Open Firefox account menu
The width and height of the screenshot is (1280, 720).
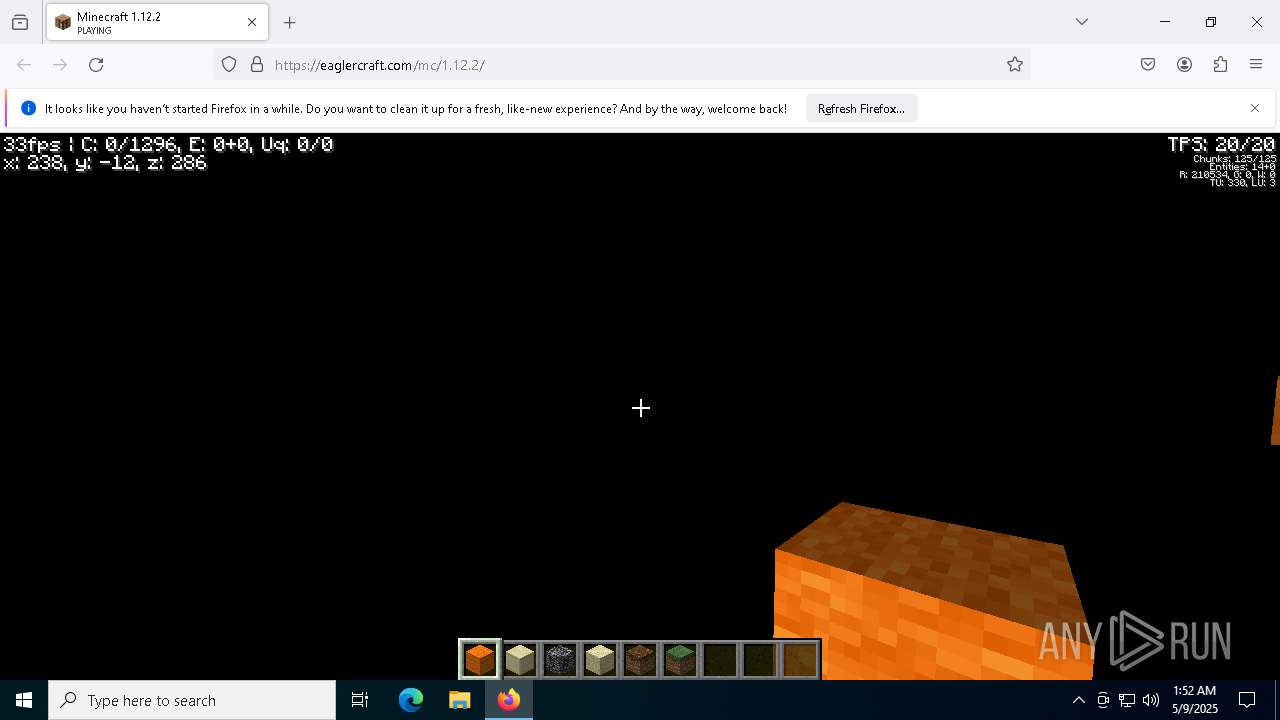1184,65
